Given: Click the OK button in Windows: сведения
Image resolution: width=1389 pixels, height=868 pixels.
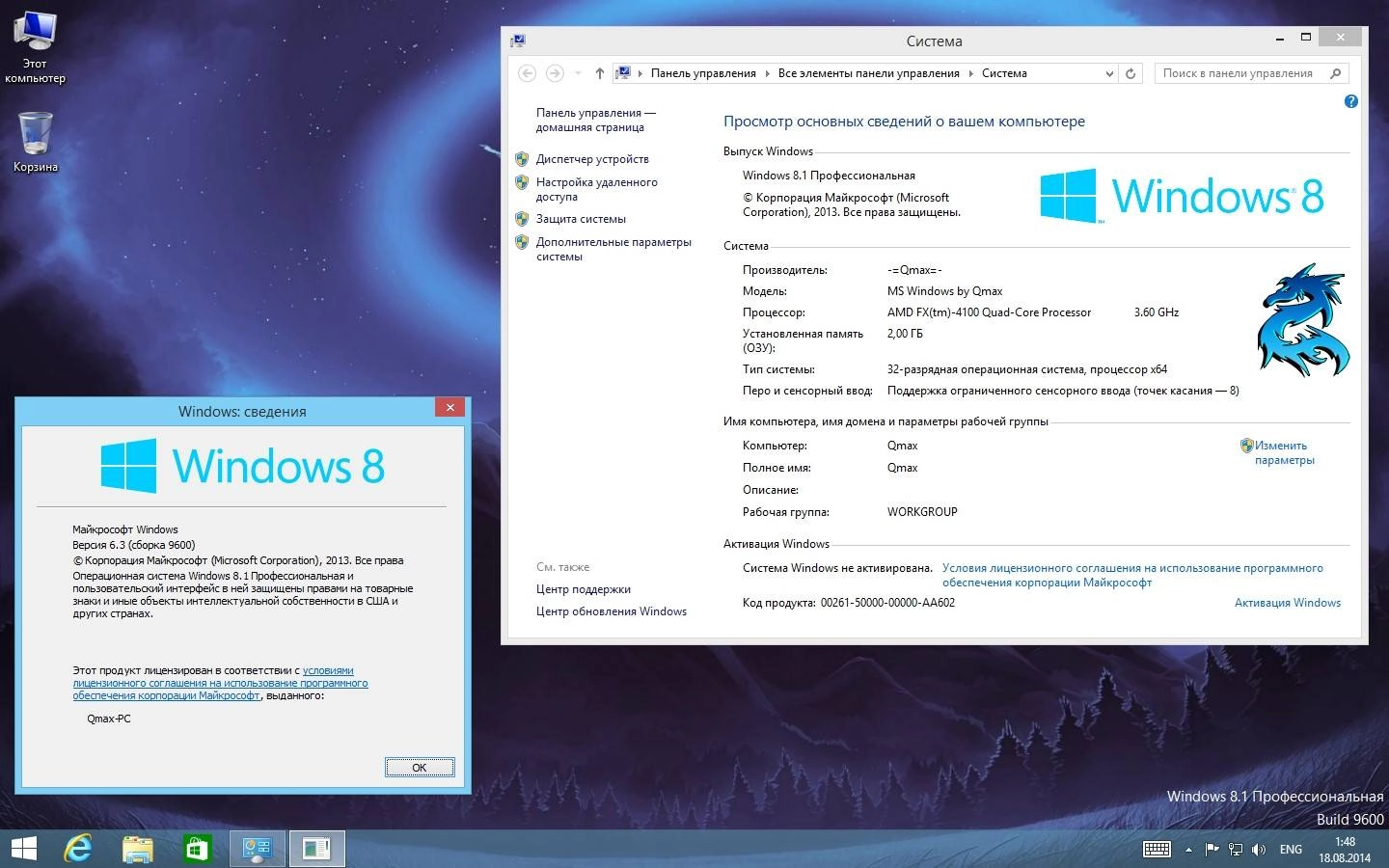Looking at the screenshot, I should [420, 768].
